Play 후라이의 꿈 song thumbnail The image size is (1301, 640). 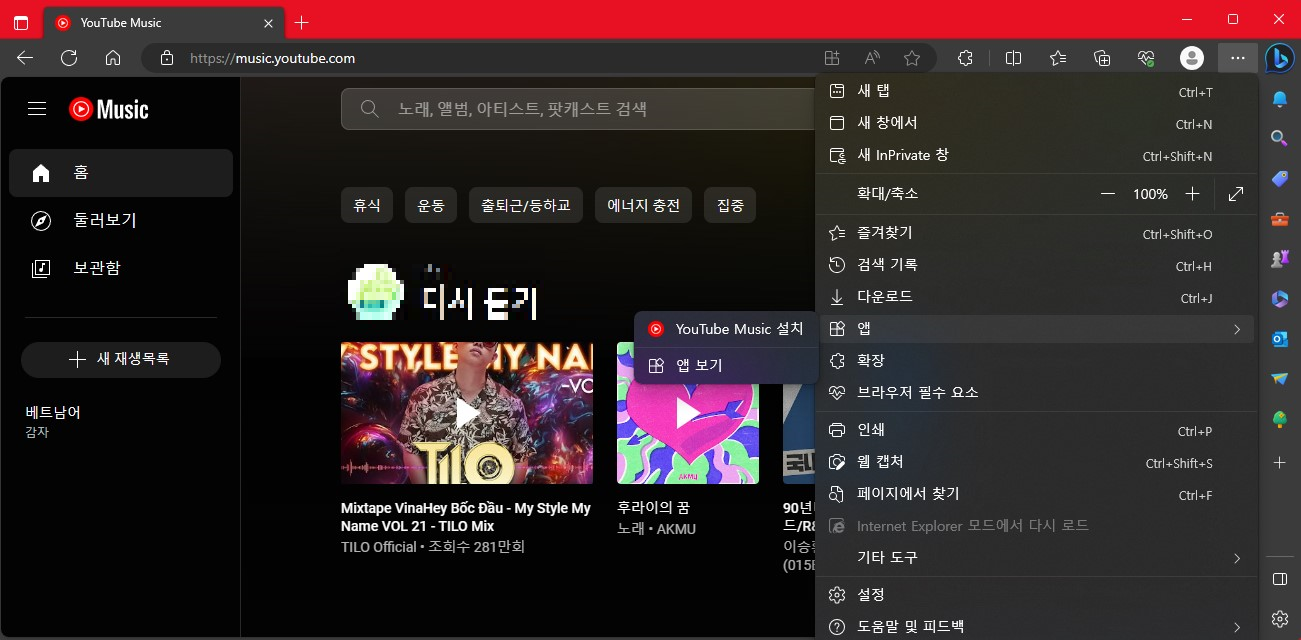coord(688,413)
